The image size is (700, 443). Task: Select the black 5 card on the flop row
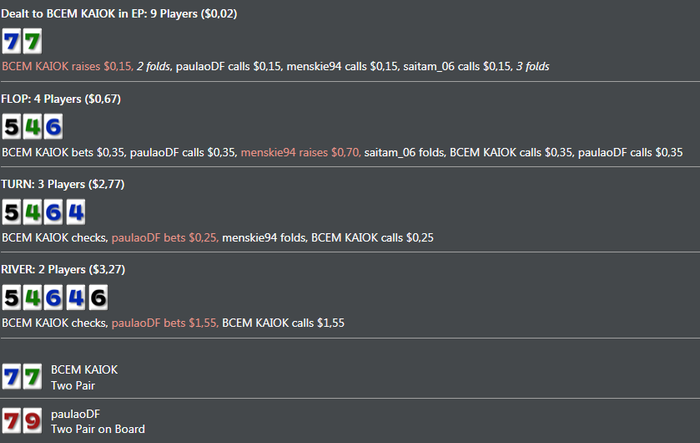pyautogui.click(x=12, y=126)
